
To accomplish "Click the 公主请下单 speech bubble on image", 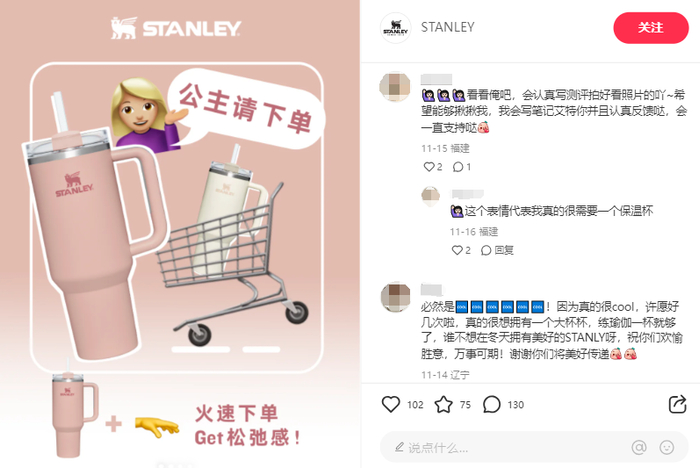I will (x=246, y=109).
